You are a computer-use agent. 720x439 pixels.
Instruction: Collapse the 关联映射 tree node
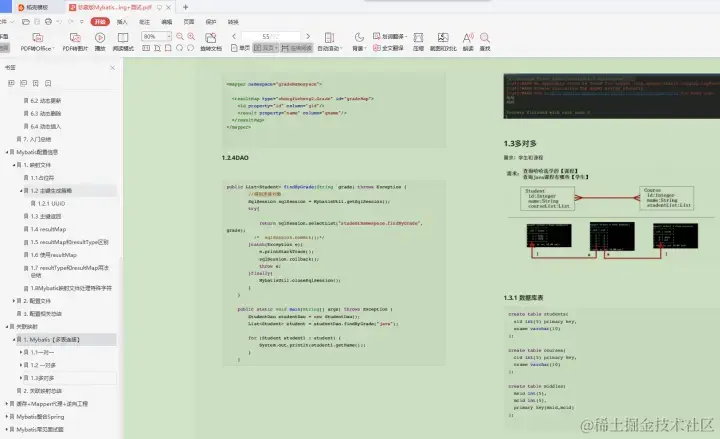7,326
